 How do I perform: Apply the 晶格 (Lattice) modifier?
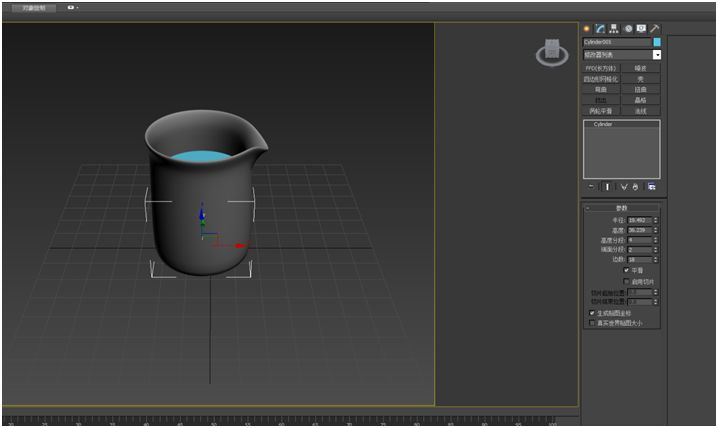click(641, 100)
